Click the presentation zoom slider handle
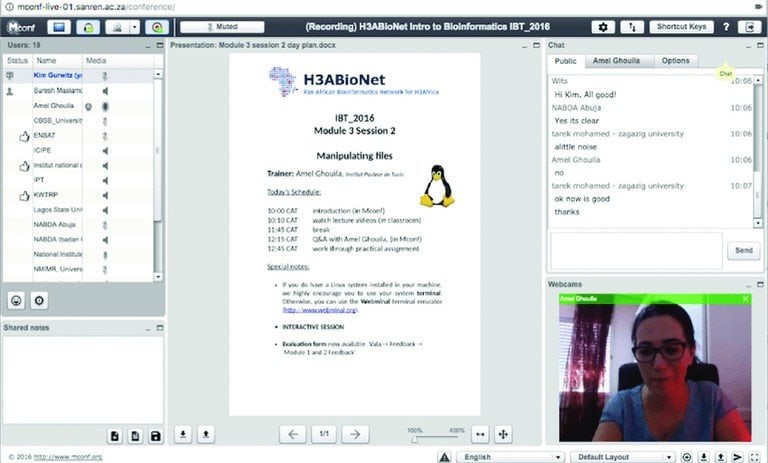This screenshot has height=463, width=768. (x=415, y=440)
